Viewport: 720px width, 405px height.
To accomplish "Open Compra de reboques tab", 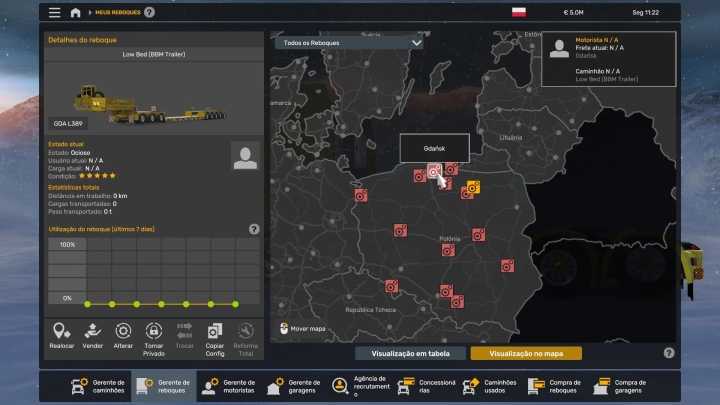I will pyautogui.click(x=555, y=386).
